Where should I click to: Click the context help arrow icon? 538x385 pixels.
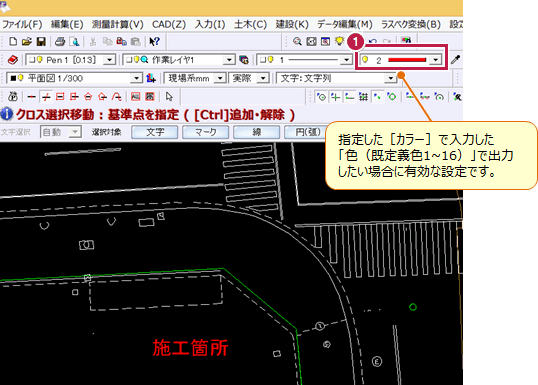point(154,42)
